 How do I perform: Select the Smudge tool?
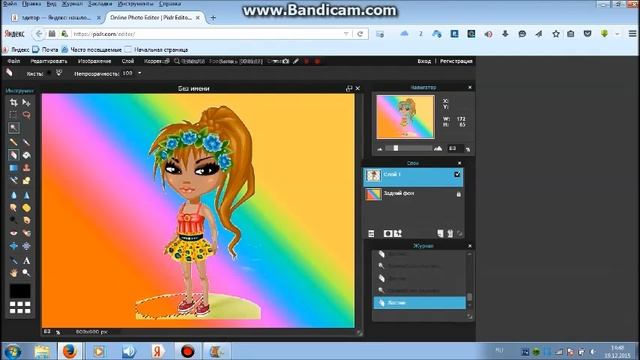click(13, 208)
